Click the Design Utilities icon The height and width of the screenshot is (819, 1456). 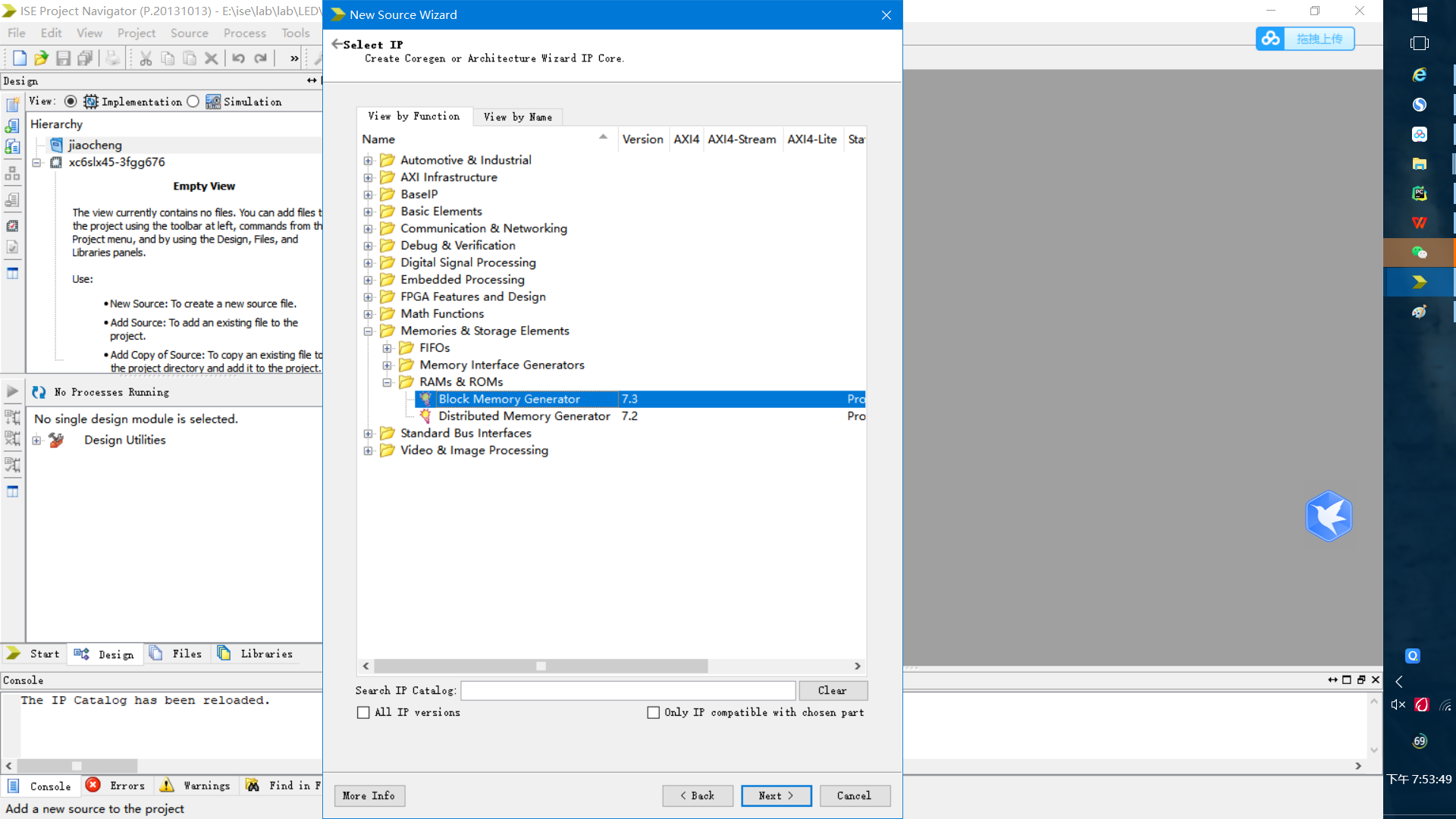pyautogui.click(x=57, y=440)
